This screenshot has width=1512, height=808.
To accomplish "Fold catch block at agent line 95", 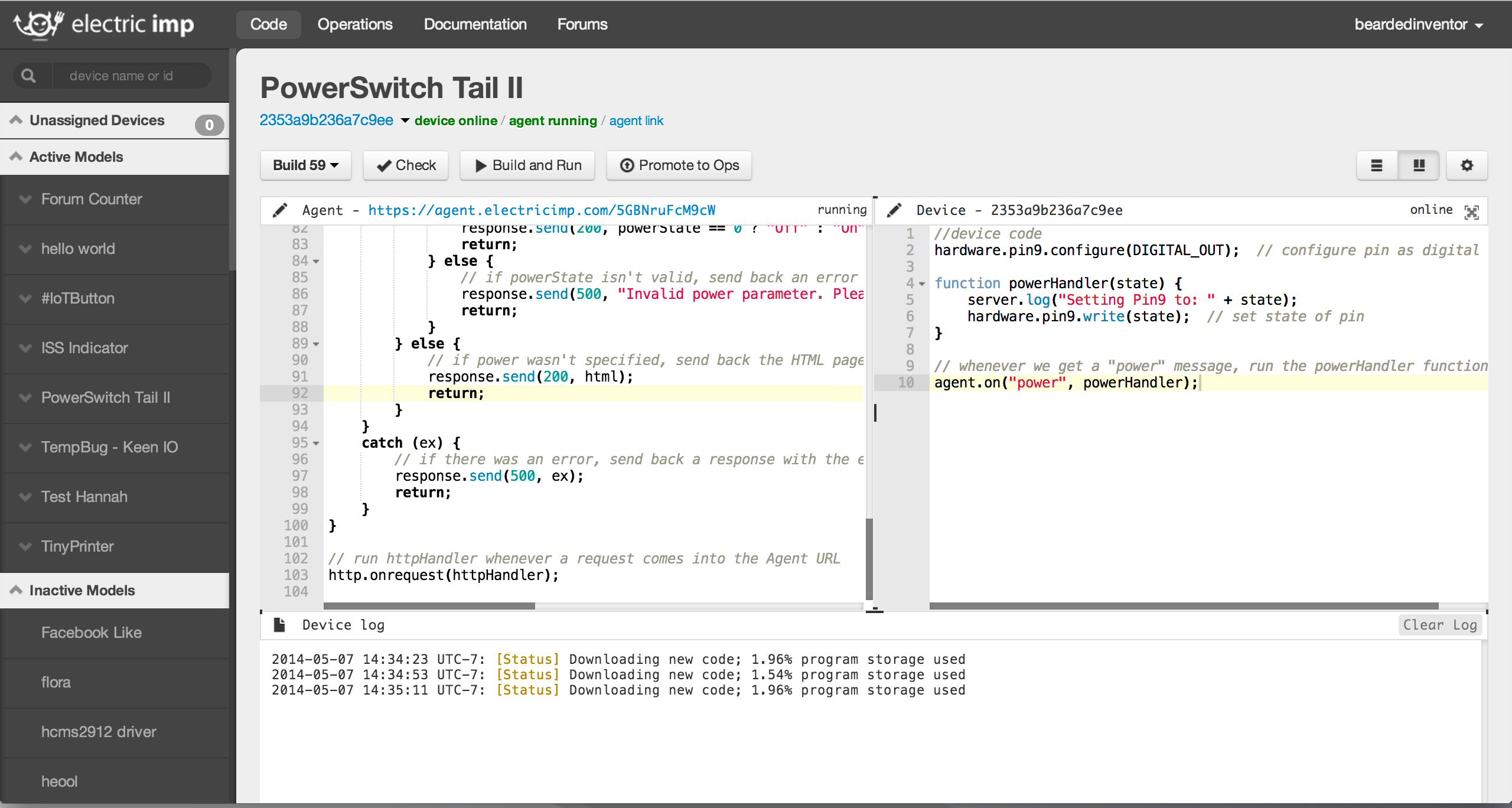I will coord(316,443).
